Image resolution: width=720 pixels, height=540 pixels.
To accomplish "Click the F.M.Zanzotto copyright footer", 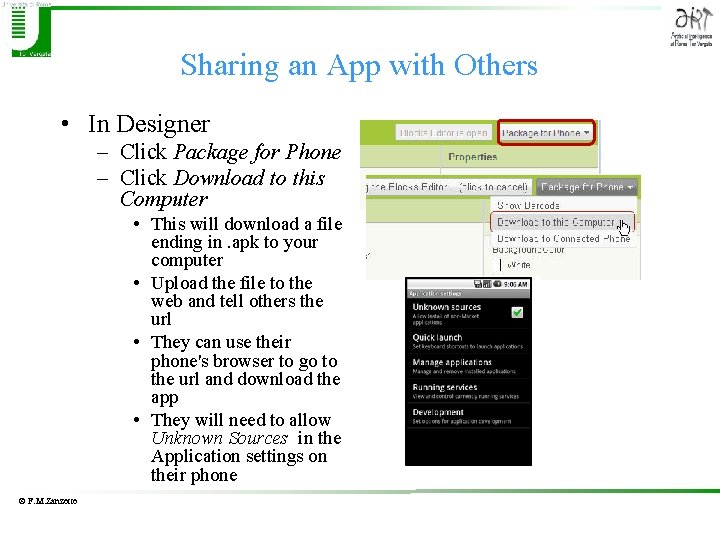I will pos(48,501).
